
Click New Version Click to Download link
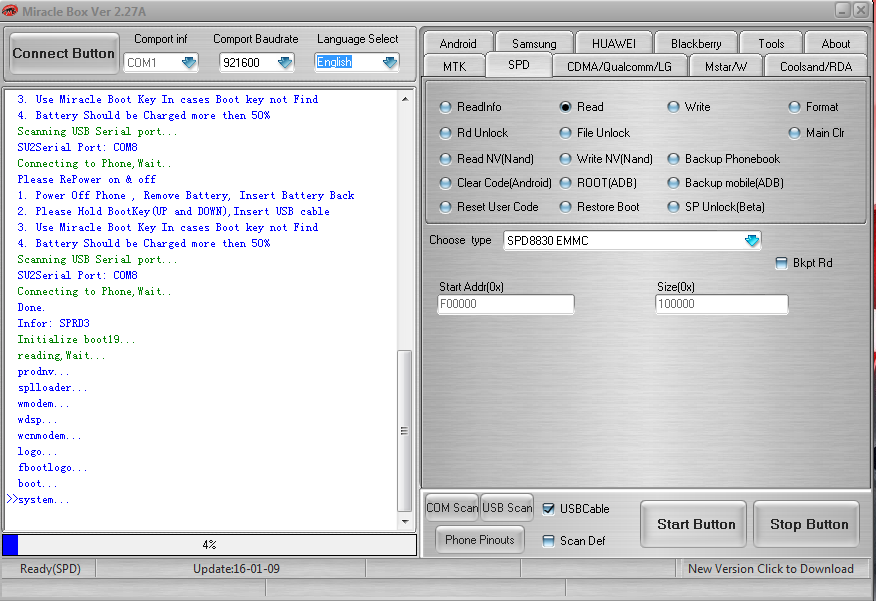coord(770,569)
